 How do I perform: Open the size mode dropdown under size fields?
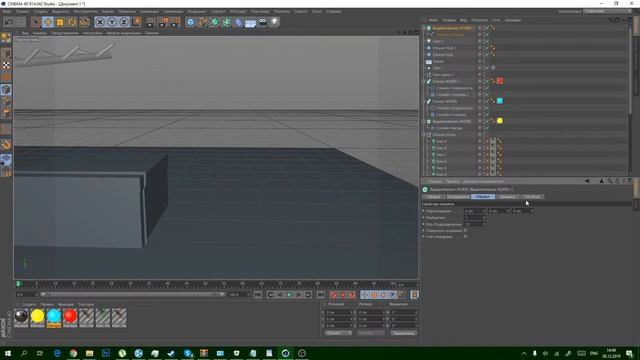coord(371,333)
